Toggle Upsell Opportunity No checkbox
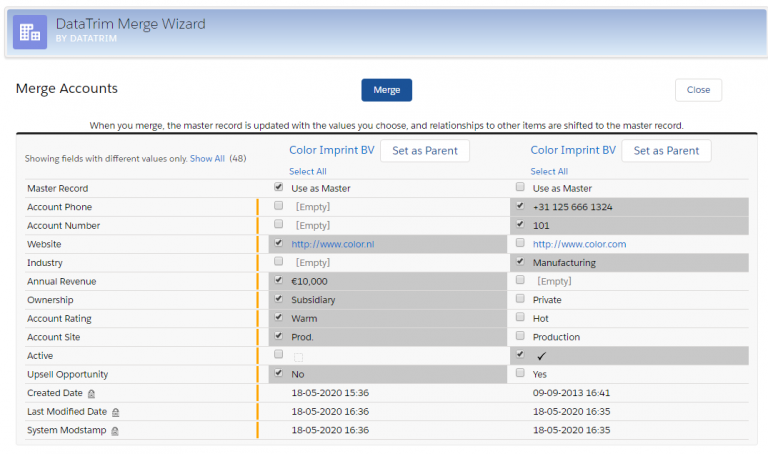 tap(279, 373)
